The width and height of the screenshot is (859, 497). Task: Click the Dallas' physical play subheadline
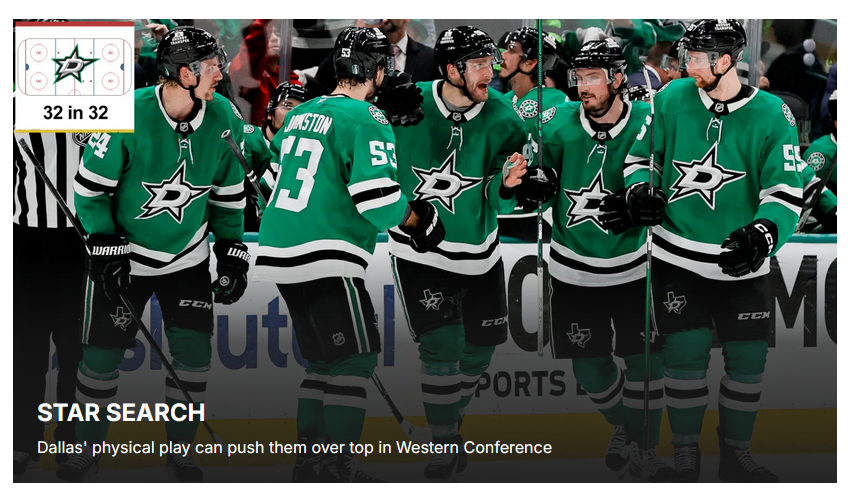[294, 448]
